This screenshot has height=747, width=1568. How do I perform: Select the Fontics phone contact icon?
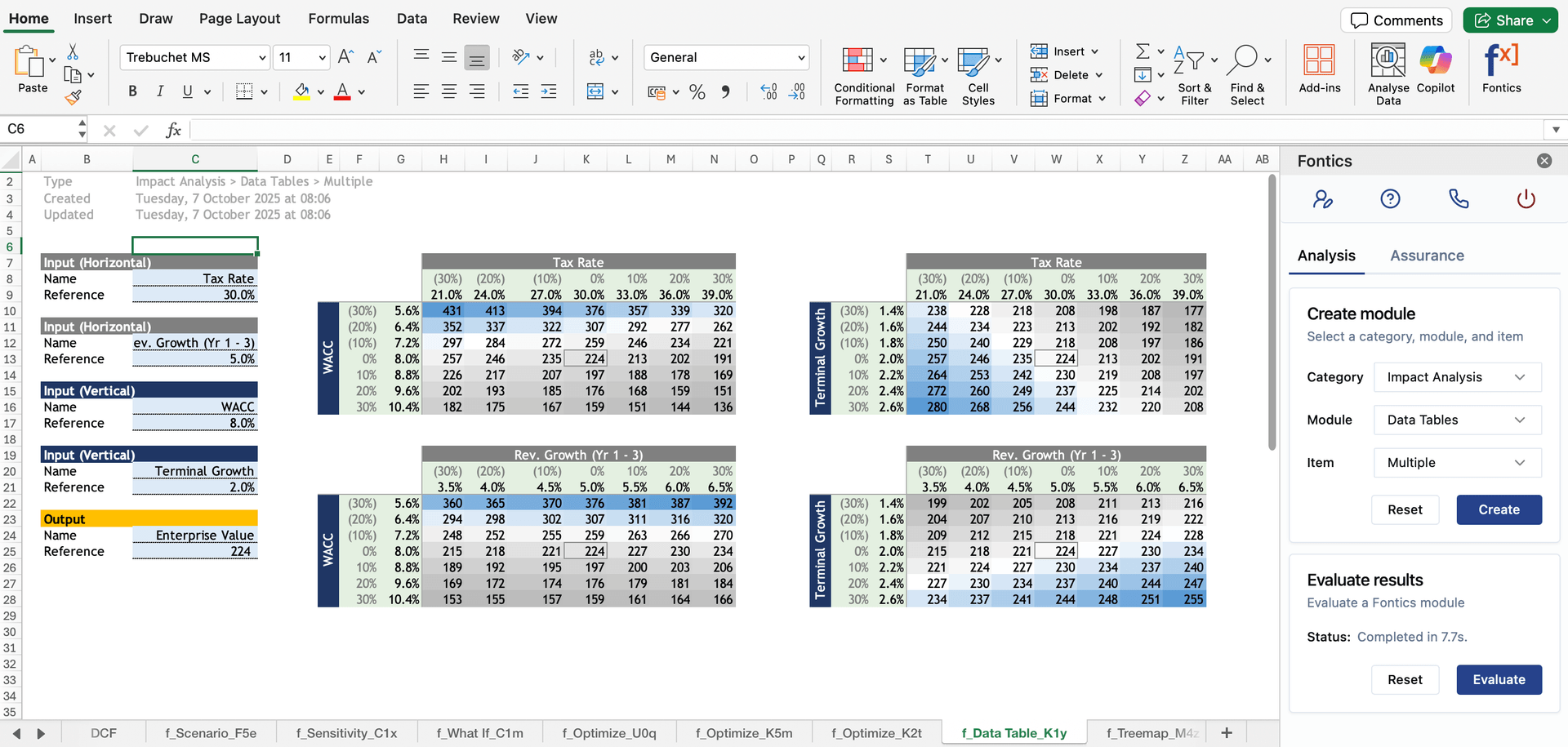[1459, 198]
